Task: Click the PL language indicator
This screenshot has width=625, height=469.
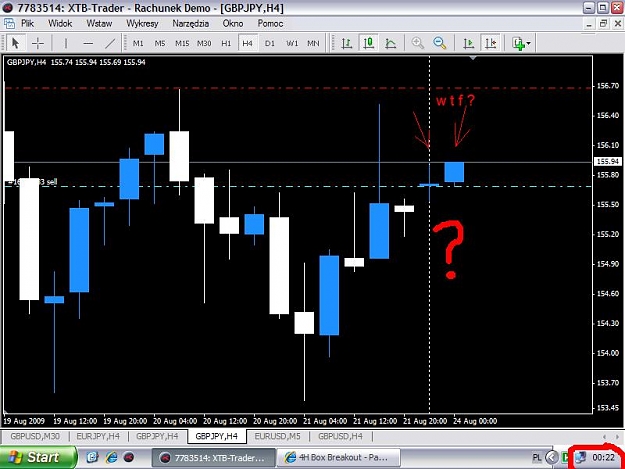Action: click(537, 458)
